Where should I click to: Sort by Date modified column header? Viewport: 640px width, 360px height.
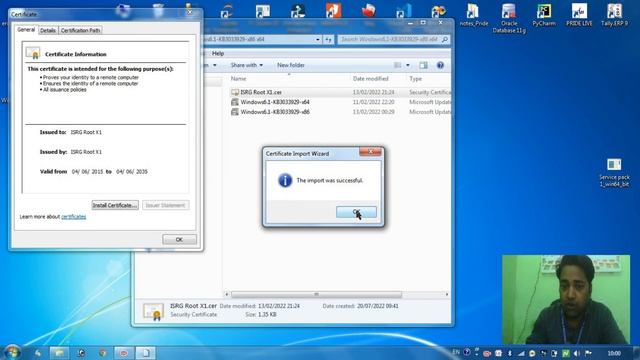click(x=371, y=79)
